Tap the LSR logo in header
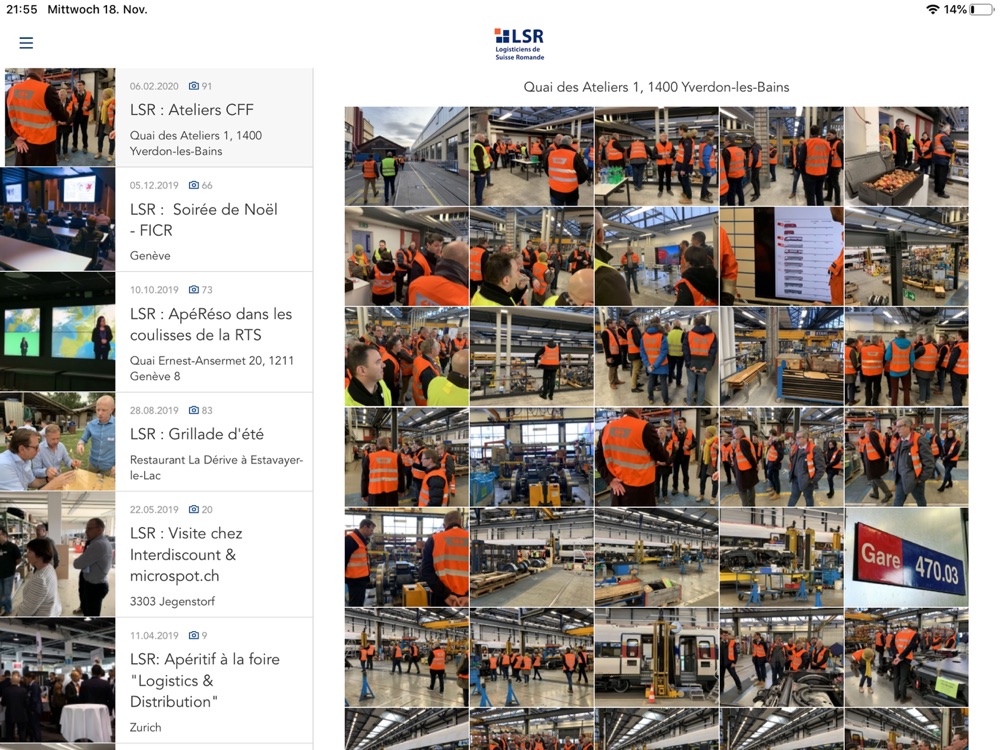The image size is (1000, 750). click(x=519, y=44)
